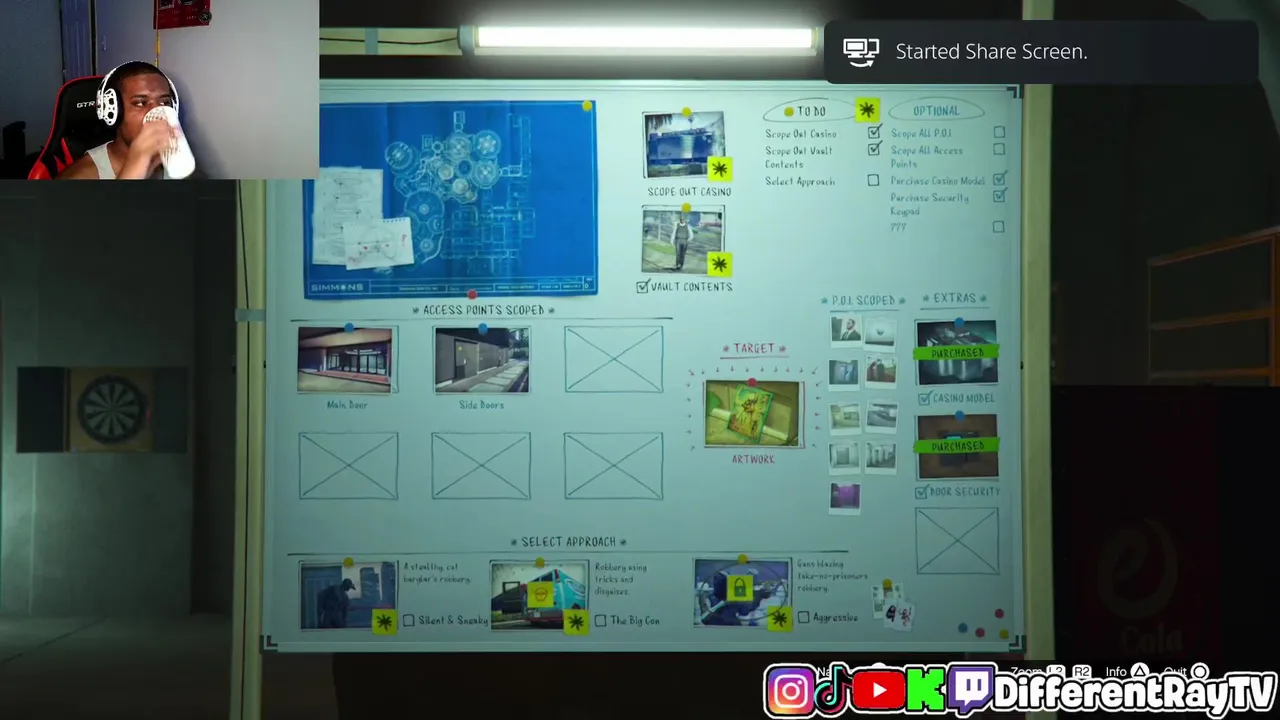Click the ACCESS POINTS SCOPED heading
Viewport: 1280px width, 720px height.
[483, 310]
